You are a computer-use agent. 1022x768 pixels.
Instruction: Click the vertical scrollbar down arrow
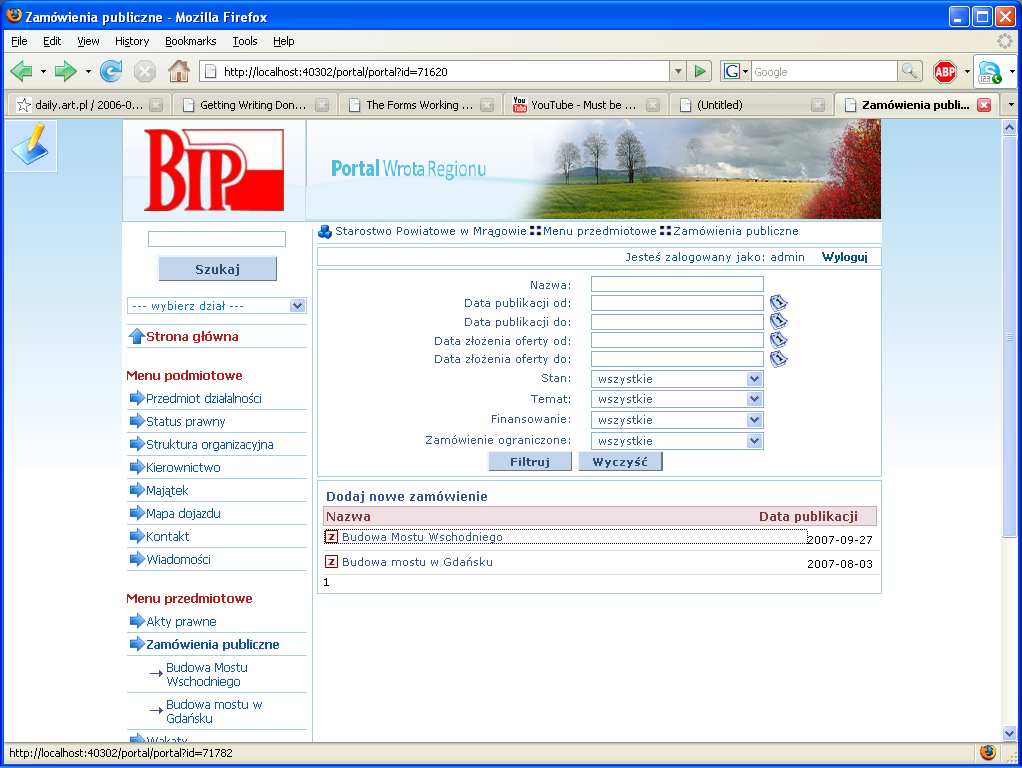(x=1010, y=733)
